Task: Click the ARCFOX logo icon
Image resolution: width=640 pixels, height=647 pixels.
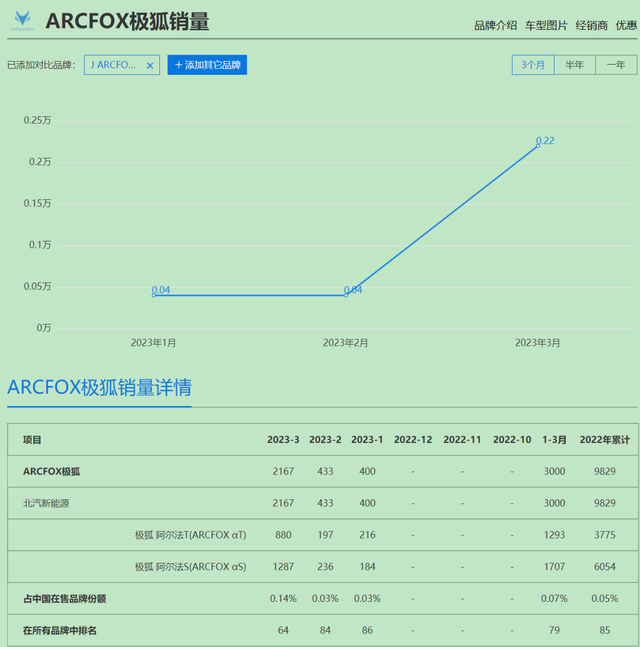Action: (x=22, y=21)
